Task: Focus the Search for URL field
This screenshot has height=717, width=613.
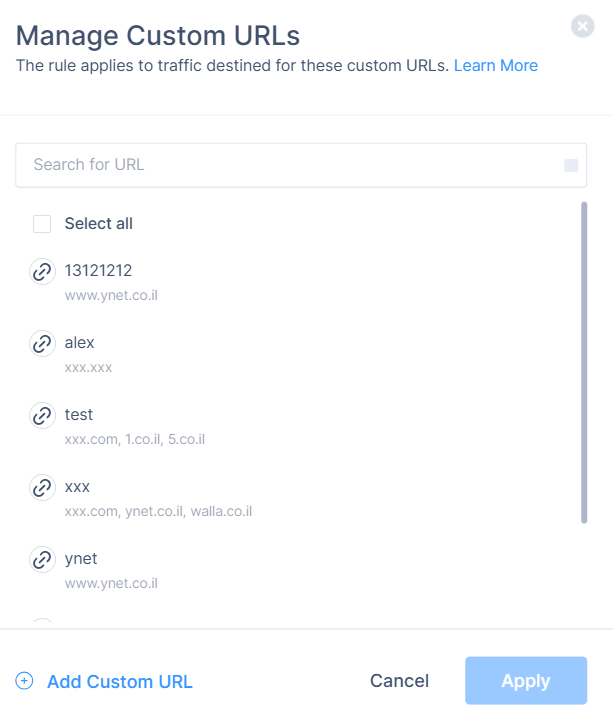Action: [290, 165]
